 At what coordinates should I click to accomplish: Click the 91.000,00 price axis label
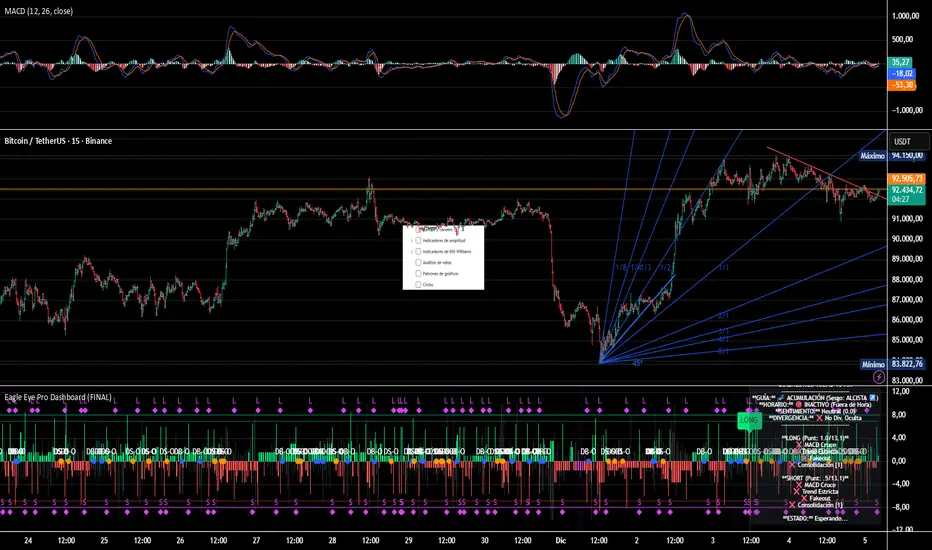point(906,218)
